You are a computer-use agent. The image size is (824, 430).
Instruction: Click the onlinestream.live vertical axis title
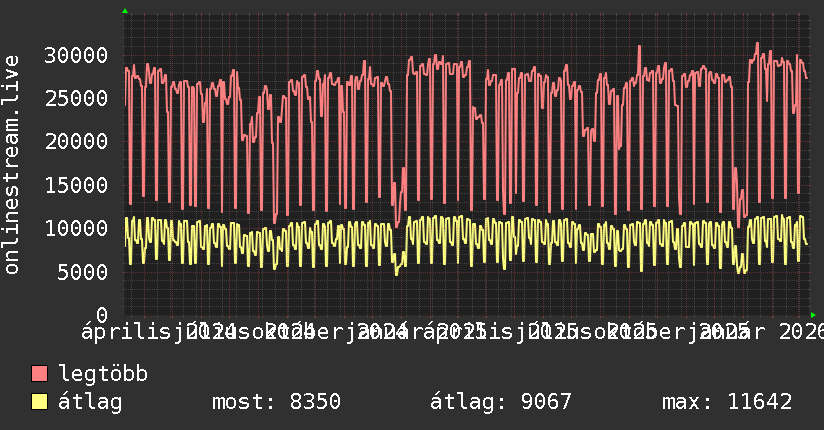coord(11,165)
